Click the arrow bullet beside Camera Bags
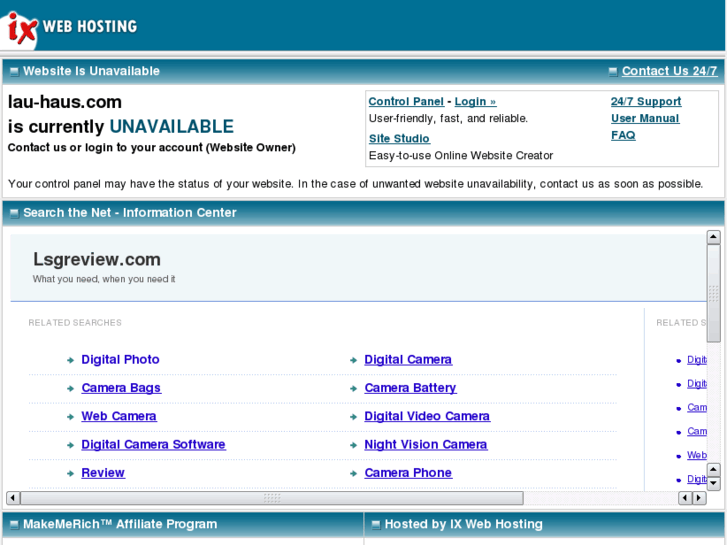Image resolution: width=727 pixels, height=545 pixels. (x=70, y=388)
